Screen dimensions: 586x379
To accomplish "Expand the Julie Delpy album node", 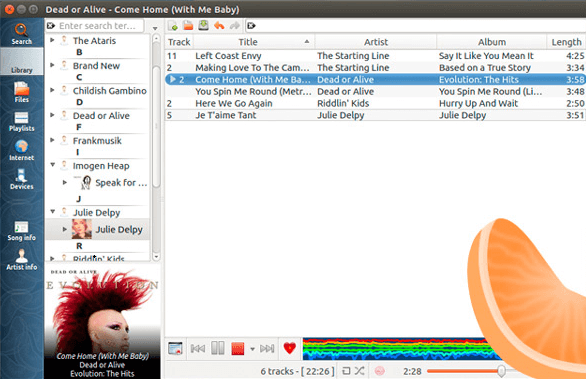I will (x=65, y=229).
